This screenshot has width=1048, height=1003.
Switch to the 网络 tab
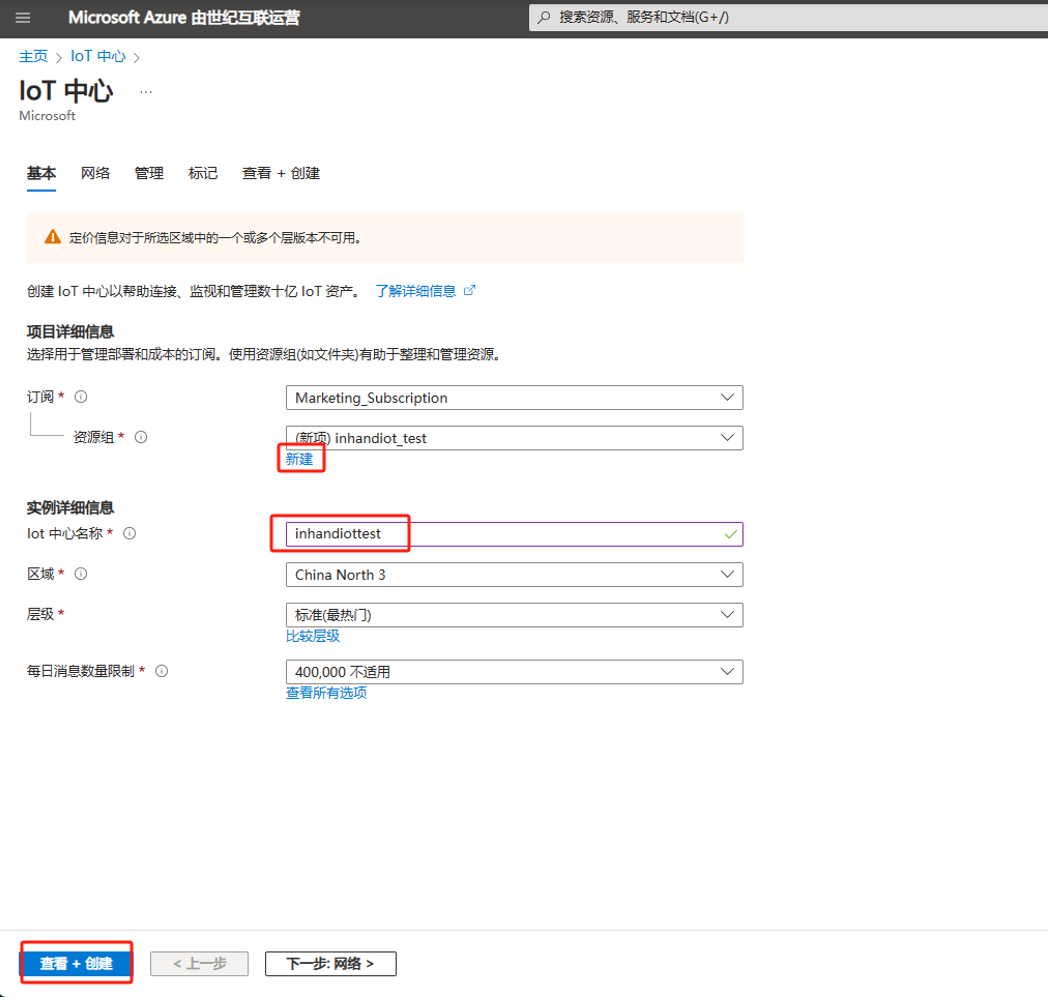coord(95,174)
